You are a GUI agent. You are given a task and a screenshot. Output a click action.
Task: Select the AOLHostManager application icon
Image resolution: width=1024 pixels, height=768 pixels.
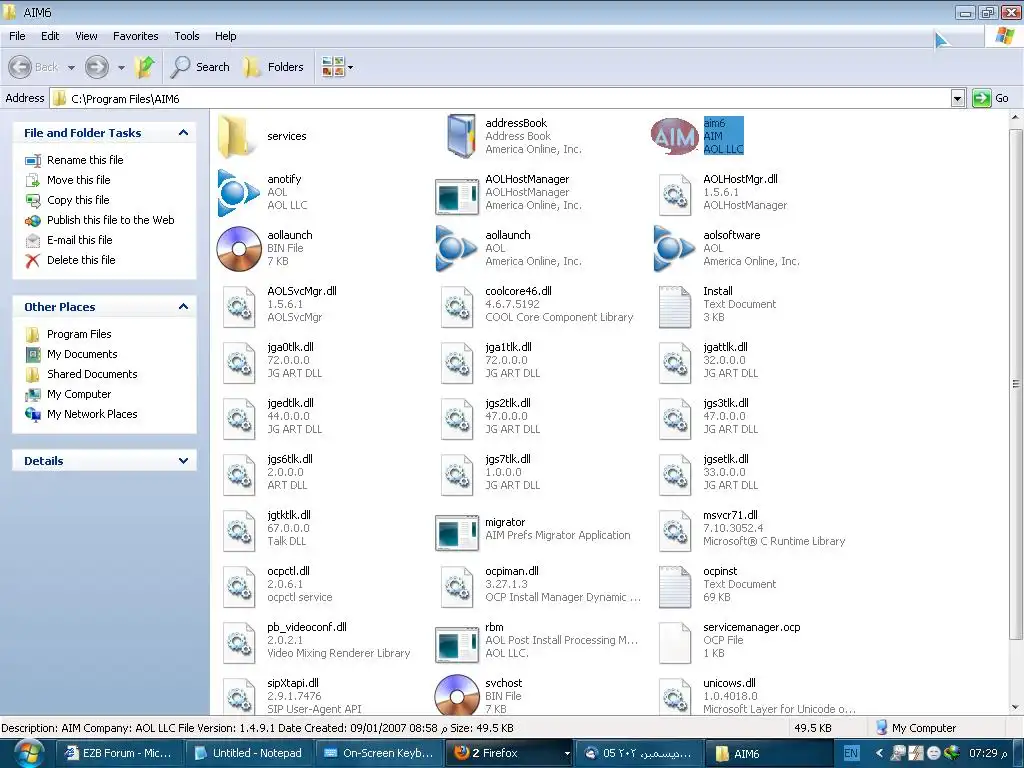(x=456, y=196)
